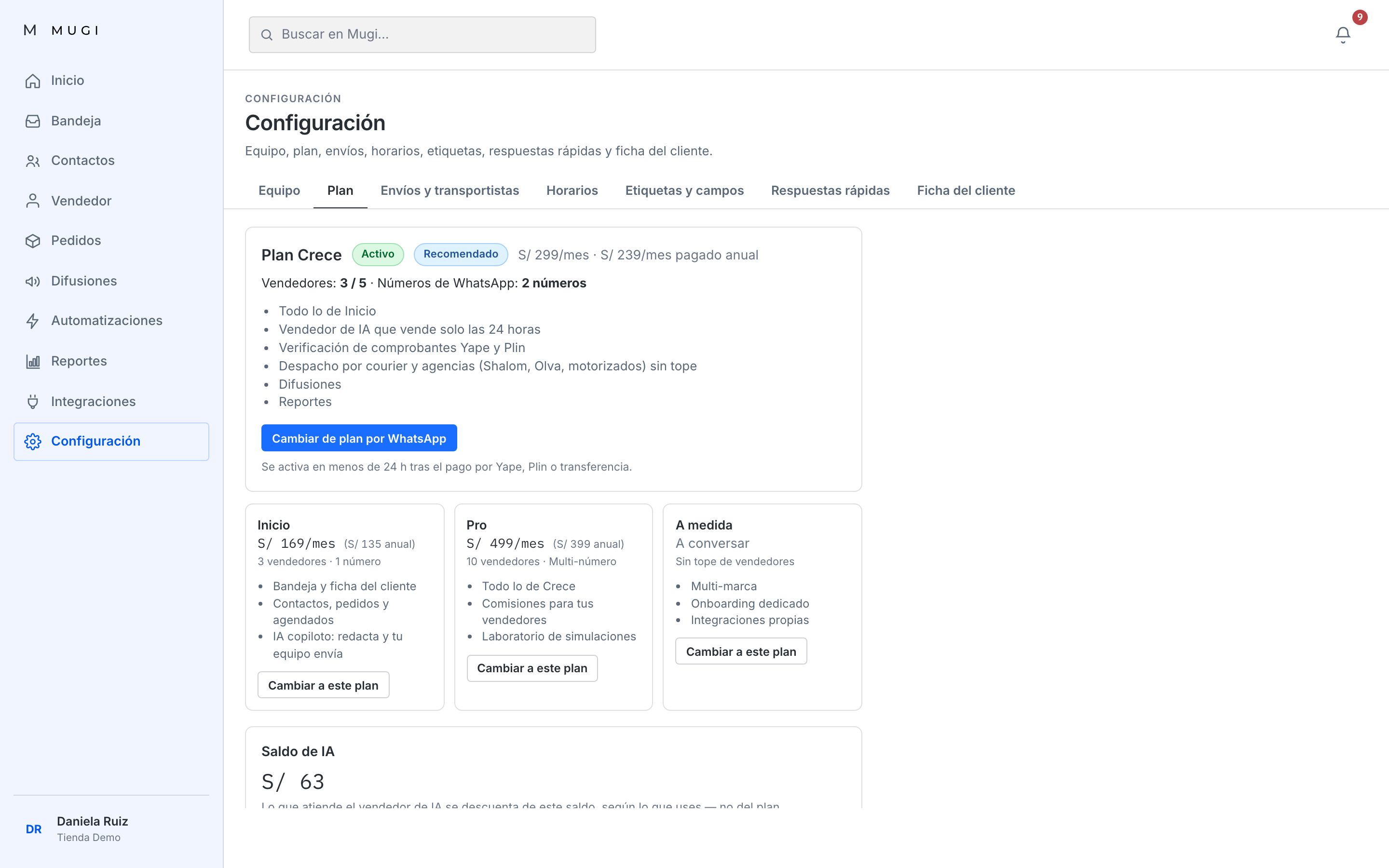Viewport: 1389px width, 868px height.
Task: Open Pedidos in the sidebar menu
Action: point(111,241)
